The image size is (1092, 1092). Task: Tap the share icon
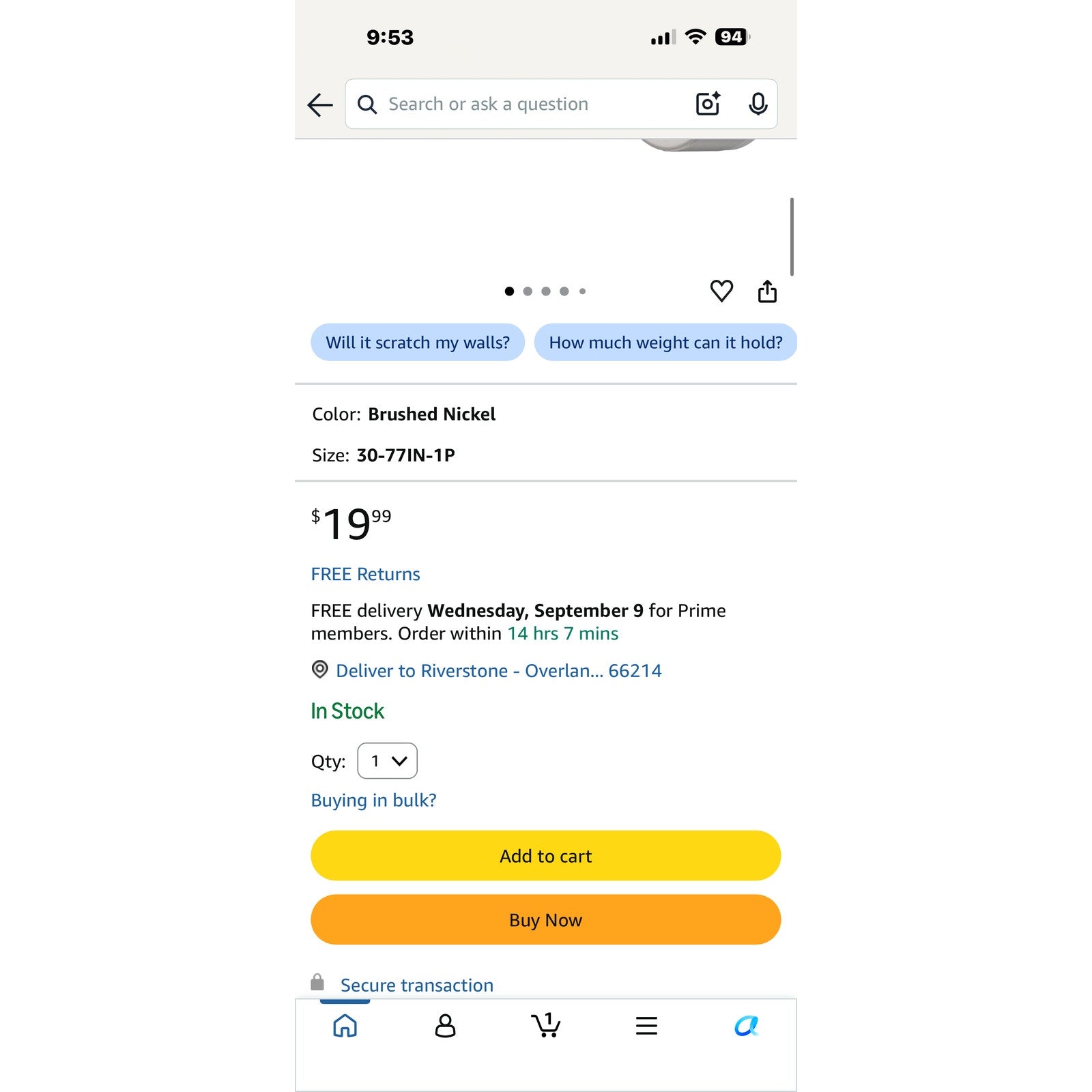click(767, 291)
